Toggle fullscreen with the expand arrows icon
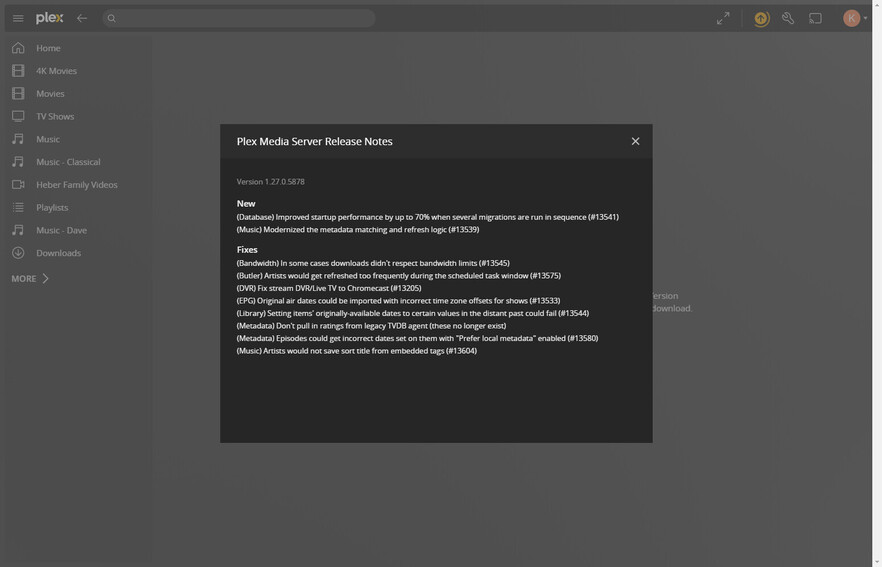882x567 pixels. [723, 19]
